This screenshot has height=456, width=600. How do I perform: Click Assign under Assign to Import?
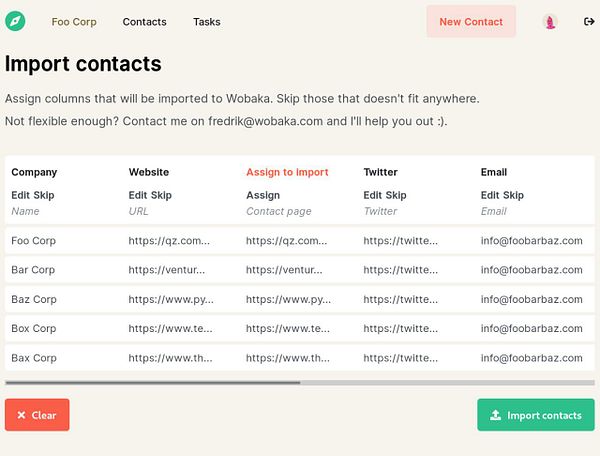[263, 195]
